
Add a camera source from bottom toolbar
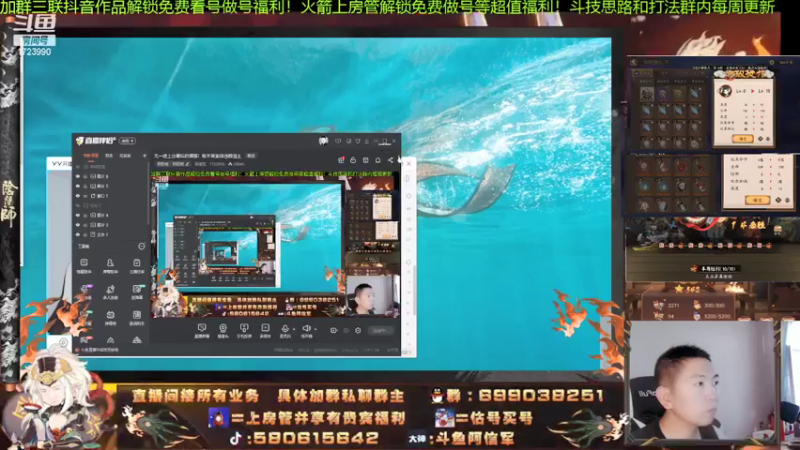[x=223, y=331]
